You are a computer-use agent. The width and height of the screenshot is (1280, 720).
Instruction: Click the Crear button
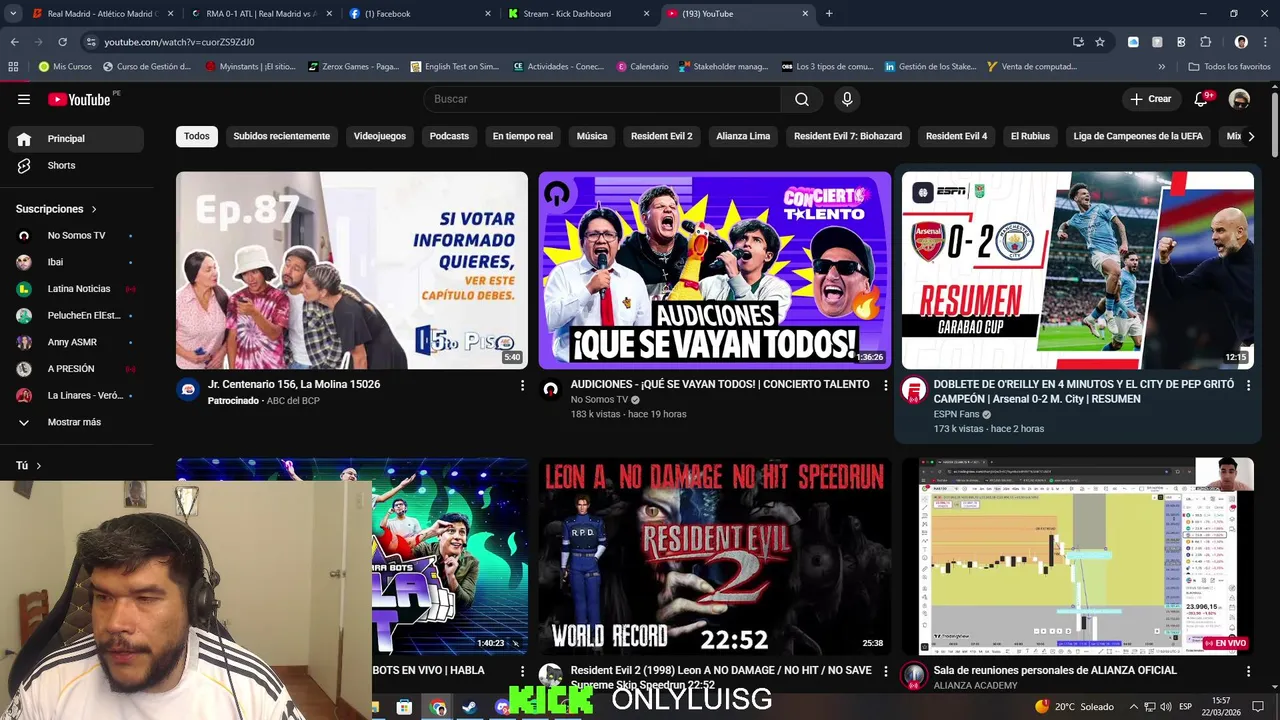pyautogui.click(x=1150, y=99)
